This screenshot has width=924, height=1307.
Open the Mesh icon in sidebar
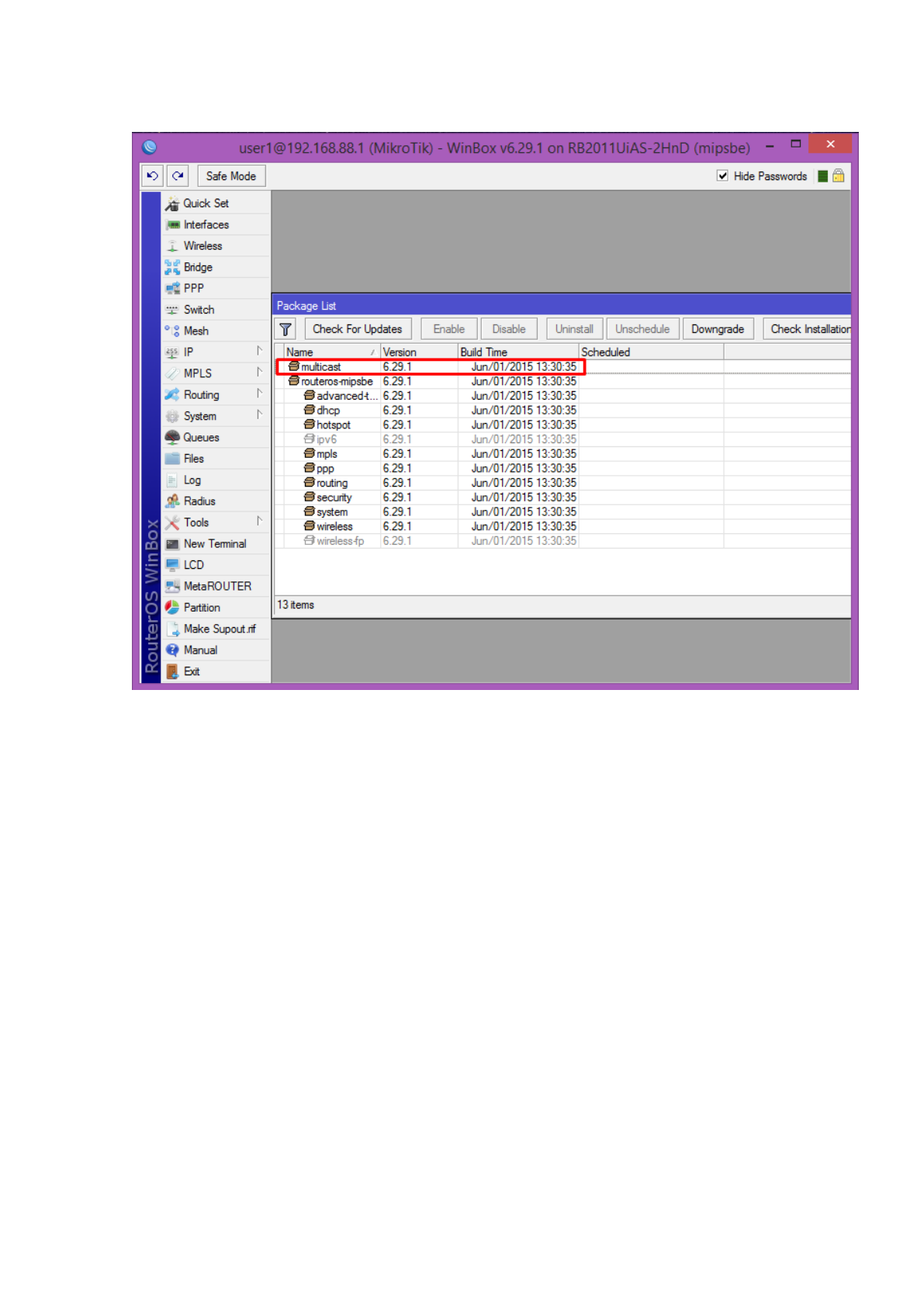click(172, 331)
